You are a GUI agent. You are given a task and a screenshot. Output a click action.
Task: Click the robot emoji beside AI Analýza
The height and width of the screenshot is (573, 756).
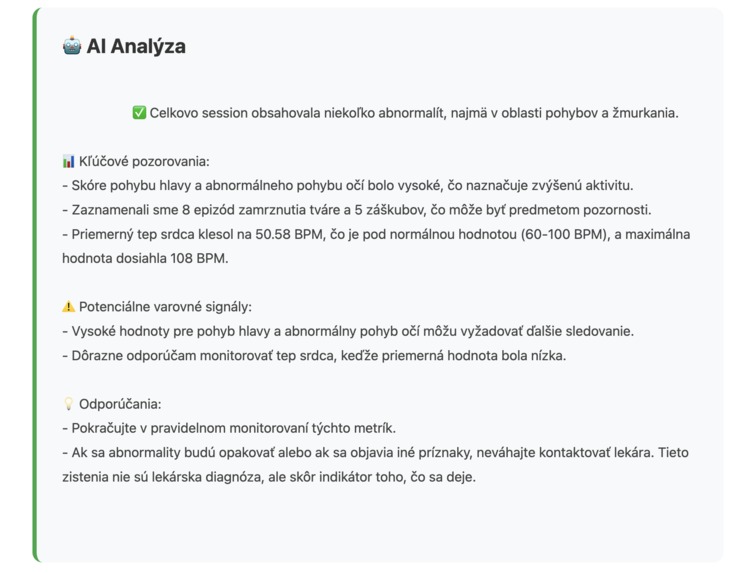(x=71, y=46)
